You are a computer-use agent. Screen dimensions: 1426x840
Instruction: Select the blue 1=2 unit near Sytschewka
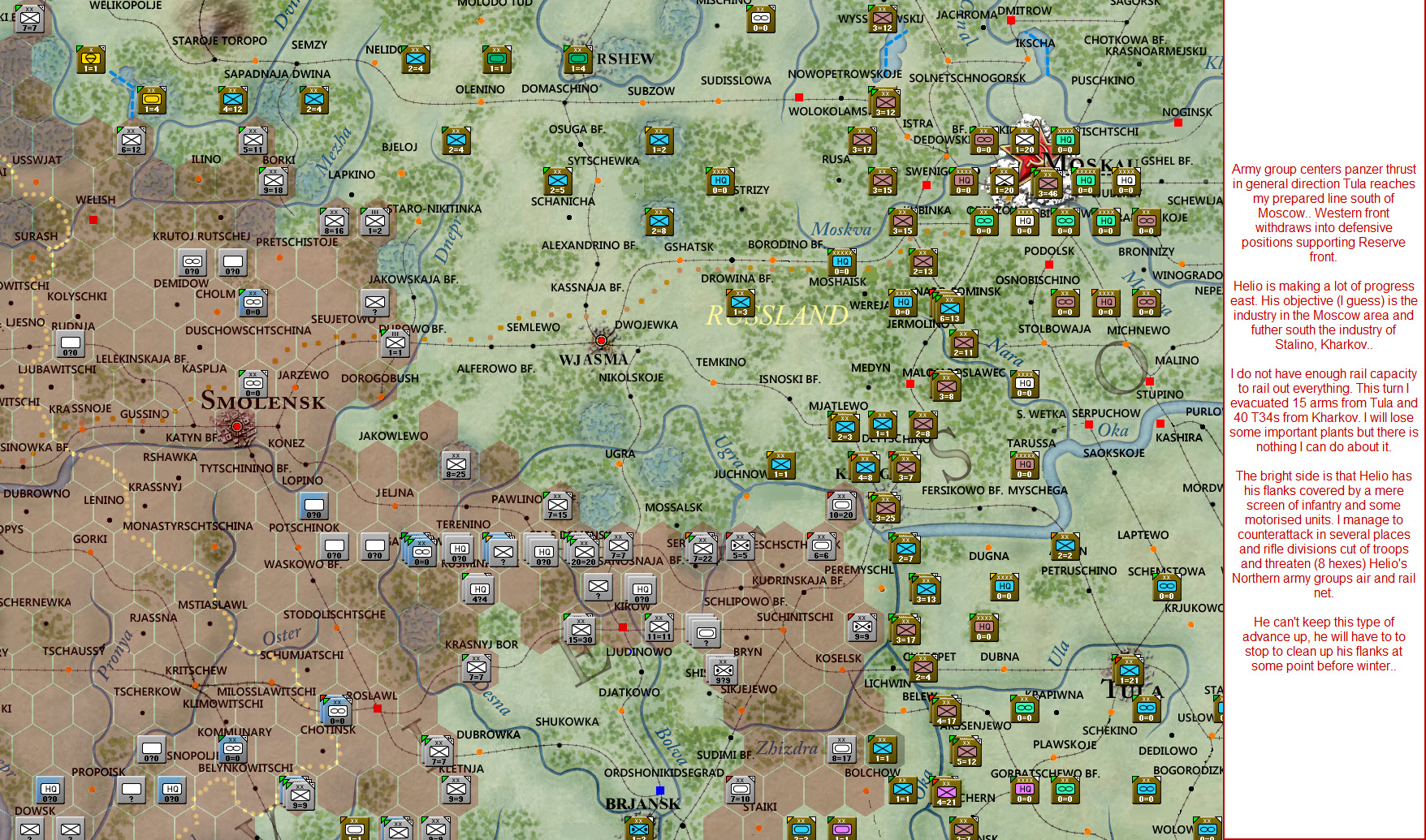(659, 140)
